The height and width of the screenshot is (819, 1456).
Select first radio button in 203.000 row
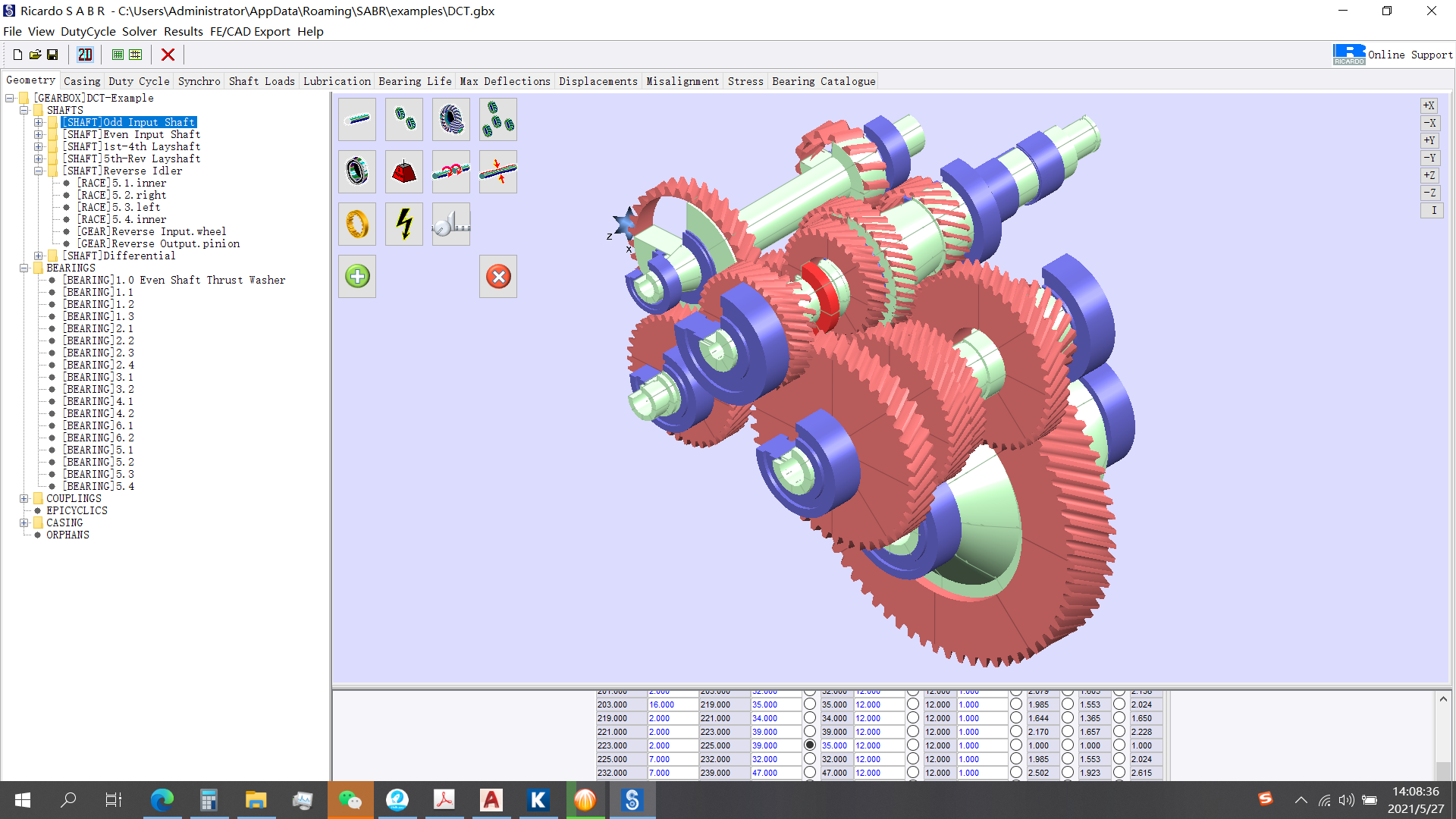pos(810,704)
